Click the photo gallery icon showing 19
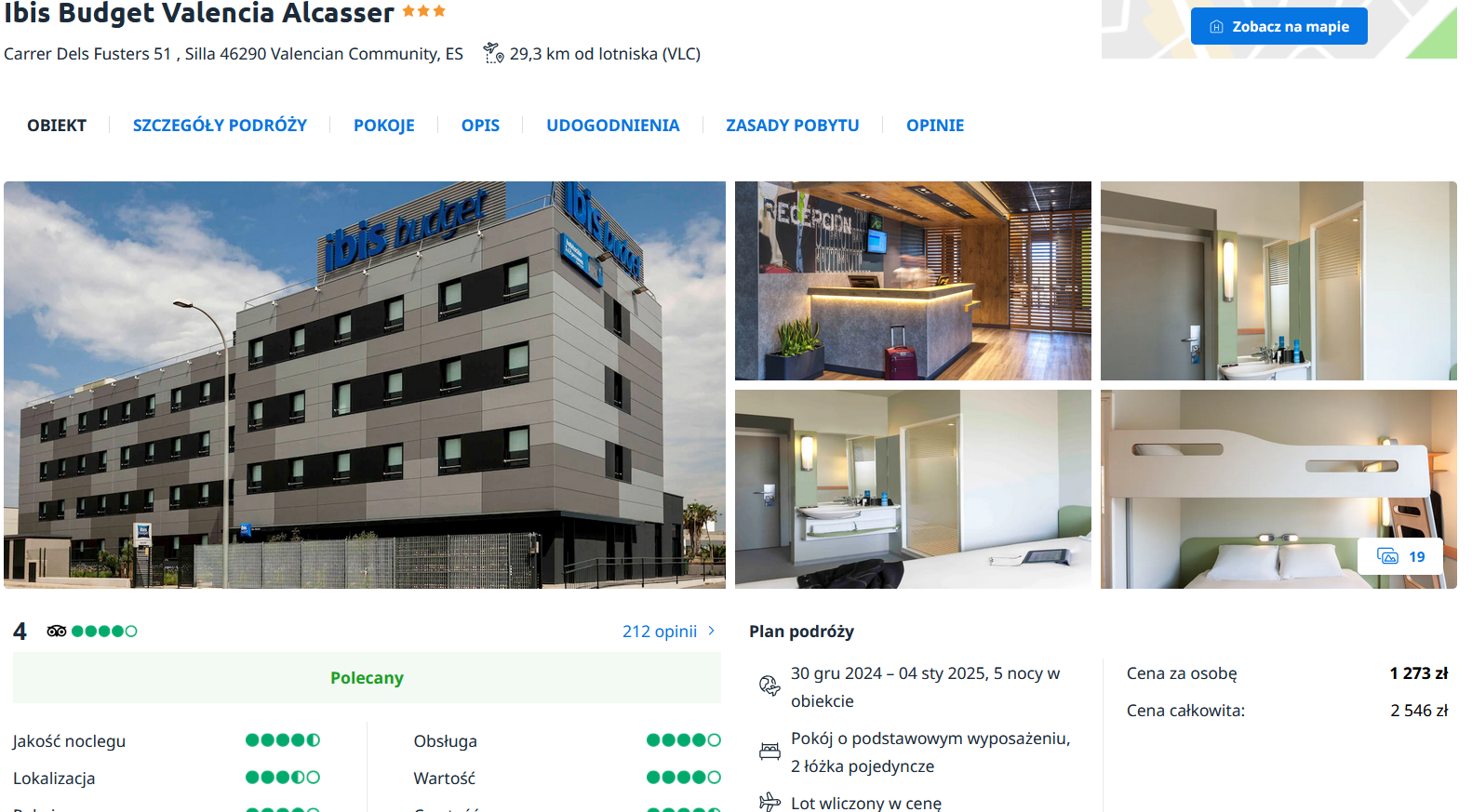 pos(1387,556)
